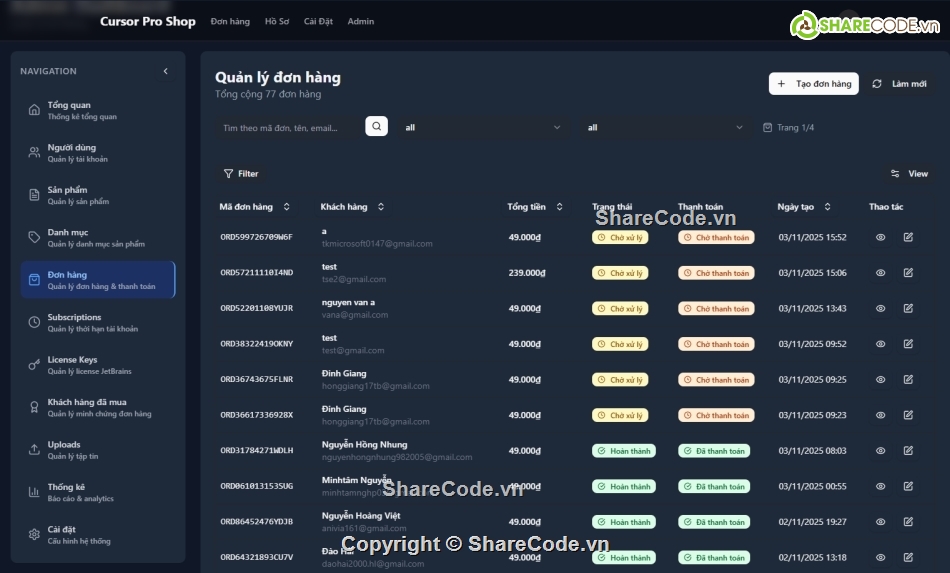The height and width of the screenshot is (573, 950).
Task: Open Danh mục sidebar section
Action: pos(98,237)
